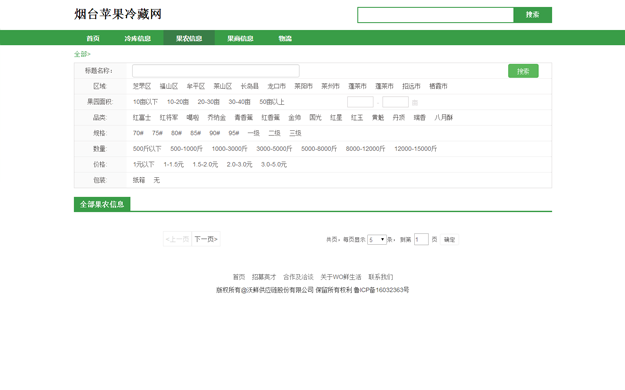Select 20-30亩 orchard area

tap(208, 102)
